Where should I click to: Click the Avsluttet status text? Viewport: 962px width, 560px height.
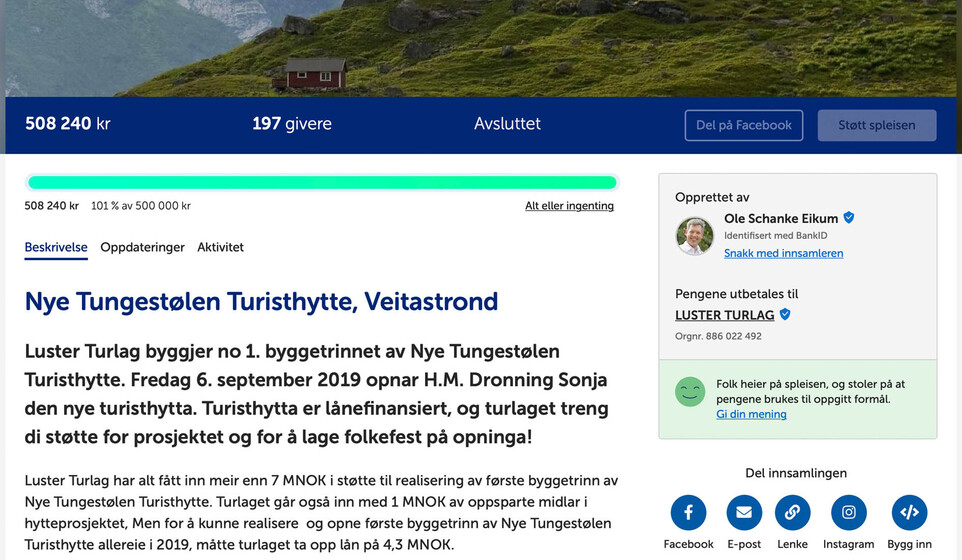point(507,124)
